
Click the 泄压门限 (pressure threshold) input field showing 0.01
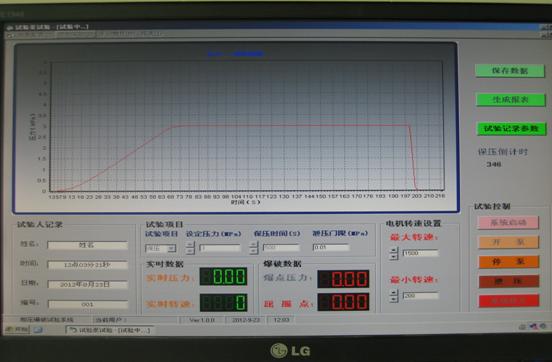pyautogui.click(x=331, y=247)
